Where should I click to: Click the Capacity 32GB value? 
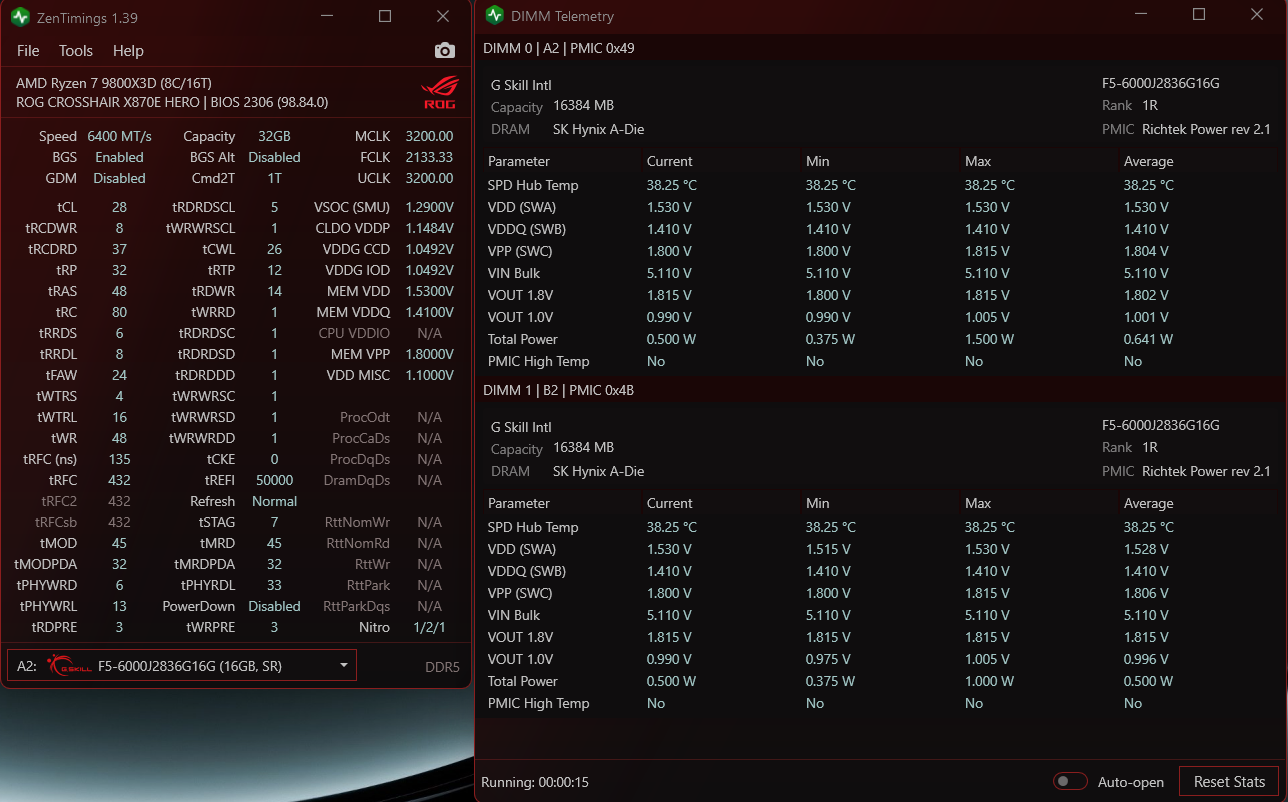(274, 136)
